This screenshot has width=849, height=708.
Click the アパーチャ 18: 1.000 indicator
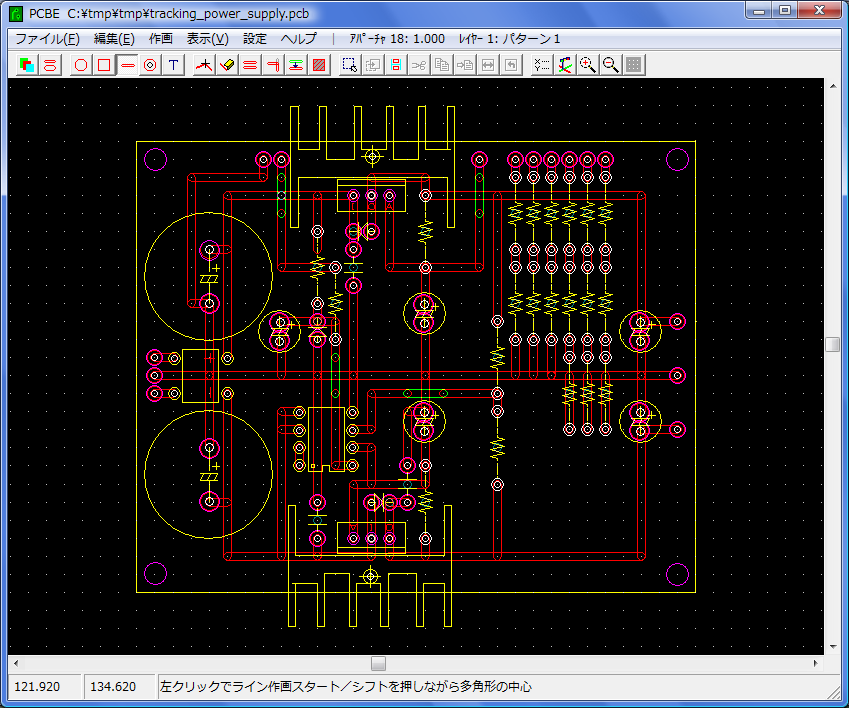click(x=396, y=39)
